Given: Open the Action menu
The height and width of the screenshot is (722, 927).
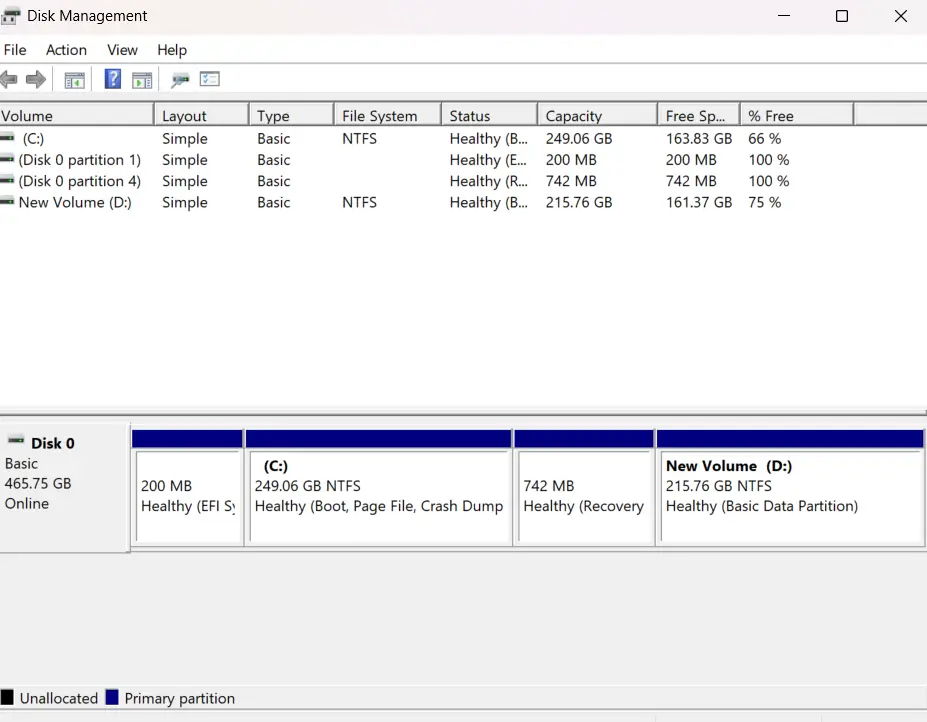Looking at the screenshot, I should click(66, 50).
